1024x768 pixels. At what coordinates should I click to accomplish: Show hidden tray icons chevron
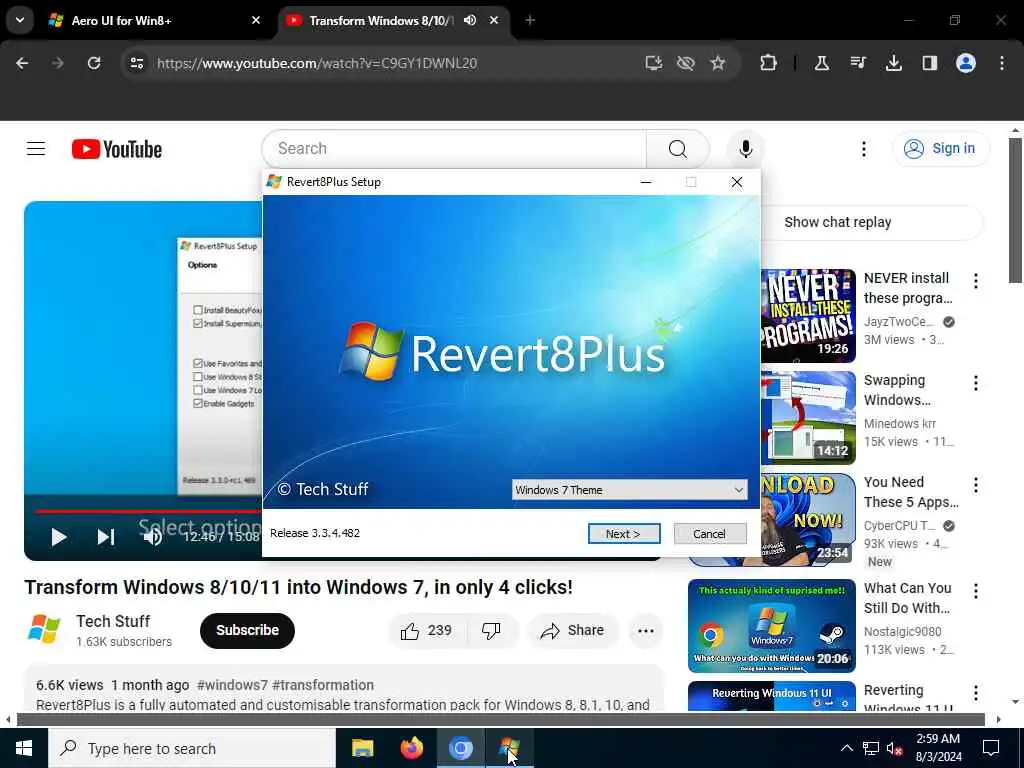(846, 748)
